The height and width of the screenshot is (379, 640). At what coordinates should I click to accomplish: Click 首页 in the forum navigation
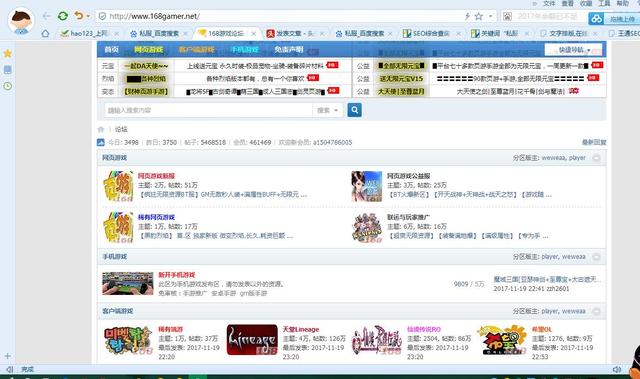point(111,49)
